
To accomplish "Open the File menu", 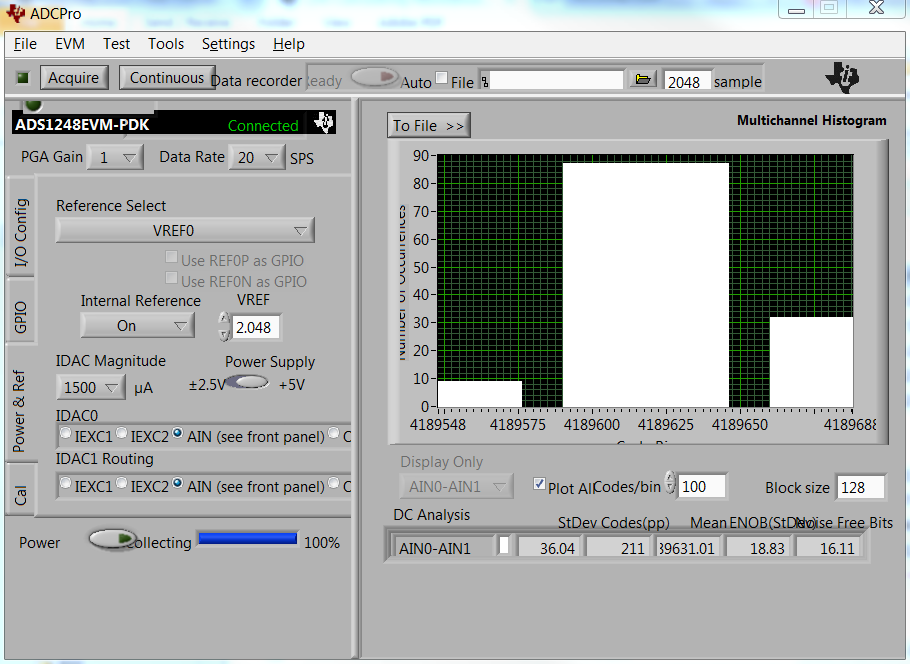I will 25,44.
